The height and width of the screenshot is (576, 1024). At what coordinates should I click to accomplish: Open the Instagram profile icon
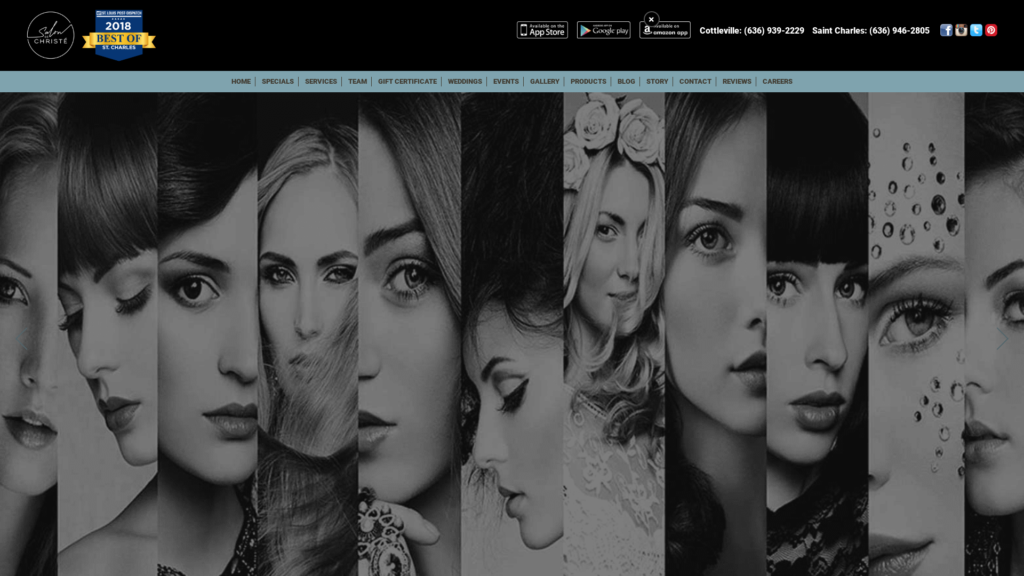click(961, 30)
